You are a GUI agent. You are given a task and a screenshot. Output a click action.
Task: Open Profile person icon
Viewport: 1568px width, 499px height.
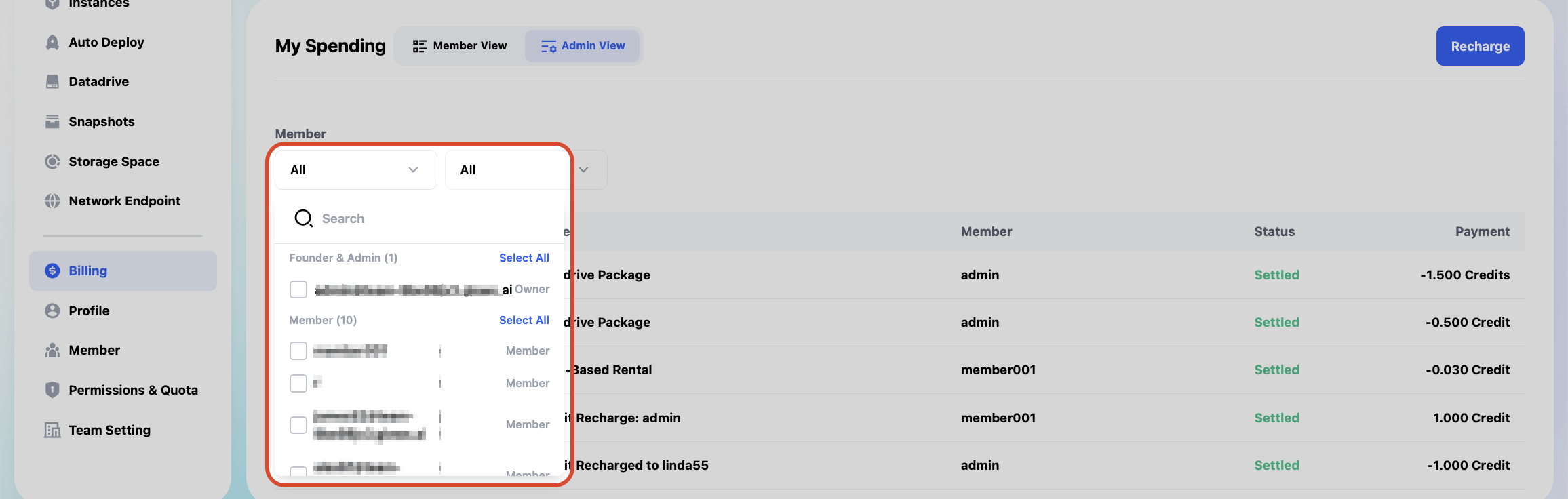pos(52,311)
